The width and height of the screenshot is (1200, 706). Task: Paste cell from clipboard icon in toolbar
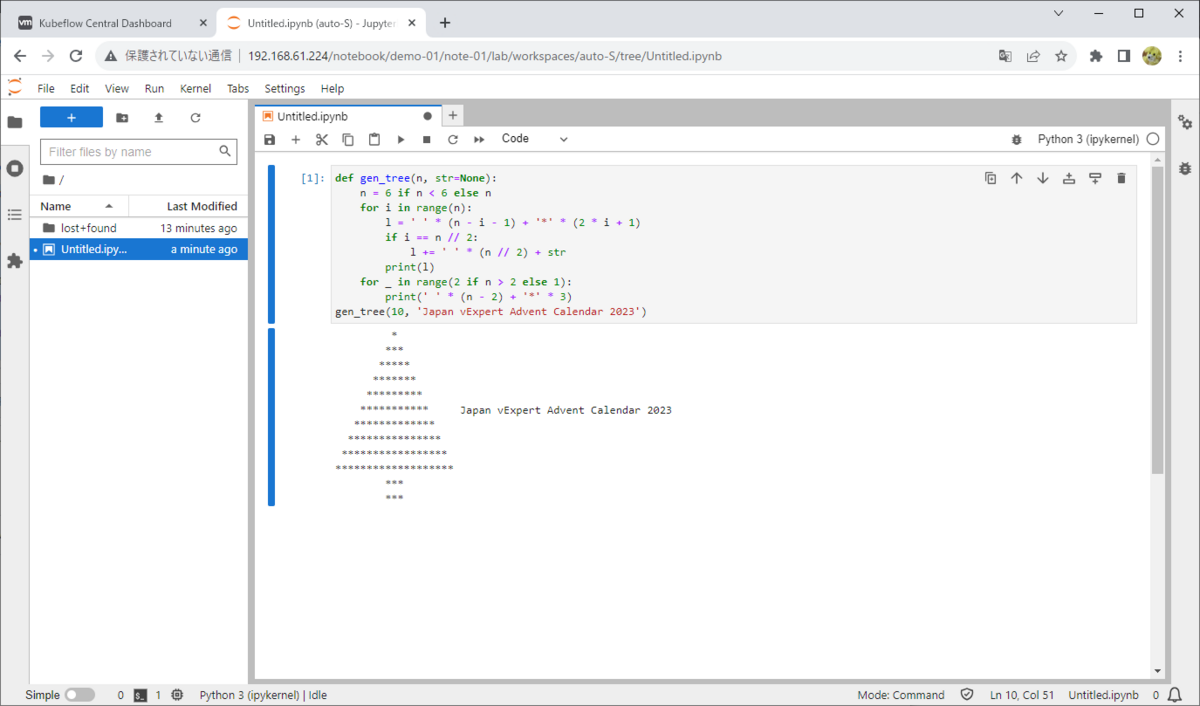[374, 140]
